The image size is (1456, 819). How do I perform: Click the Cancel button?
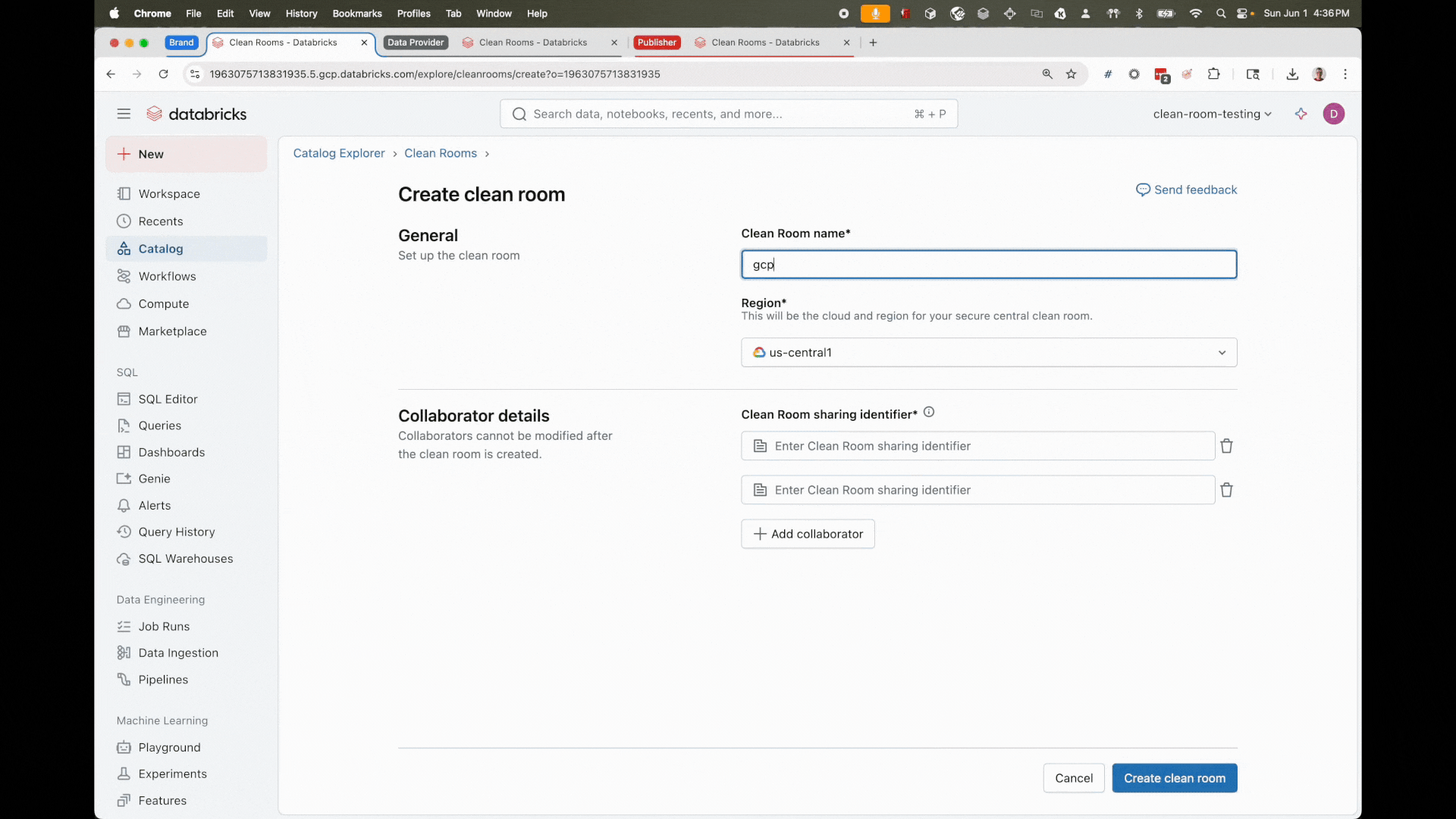1073,778
